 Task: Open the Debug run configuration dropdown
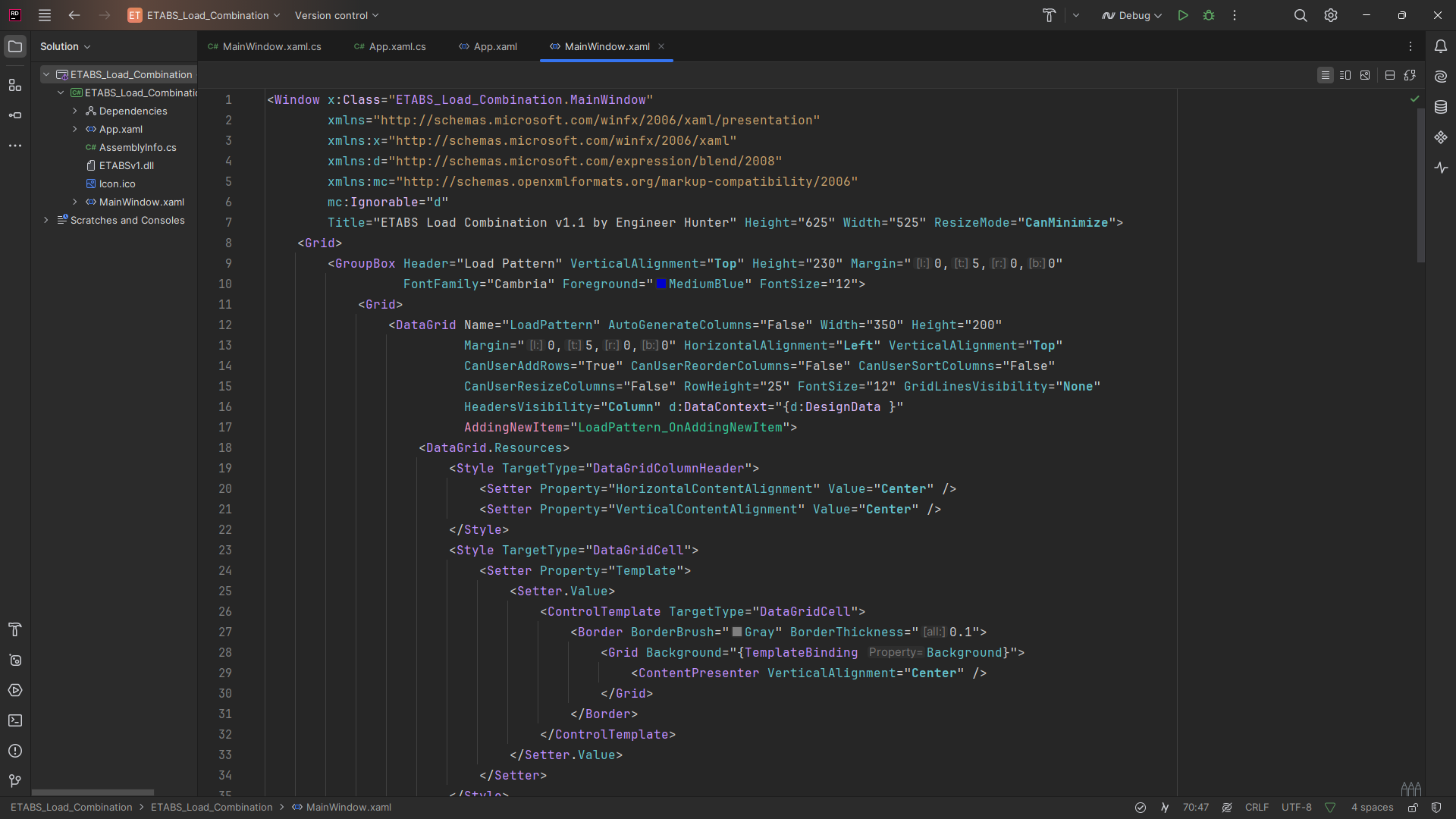1131,15
